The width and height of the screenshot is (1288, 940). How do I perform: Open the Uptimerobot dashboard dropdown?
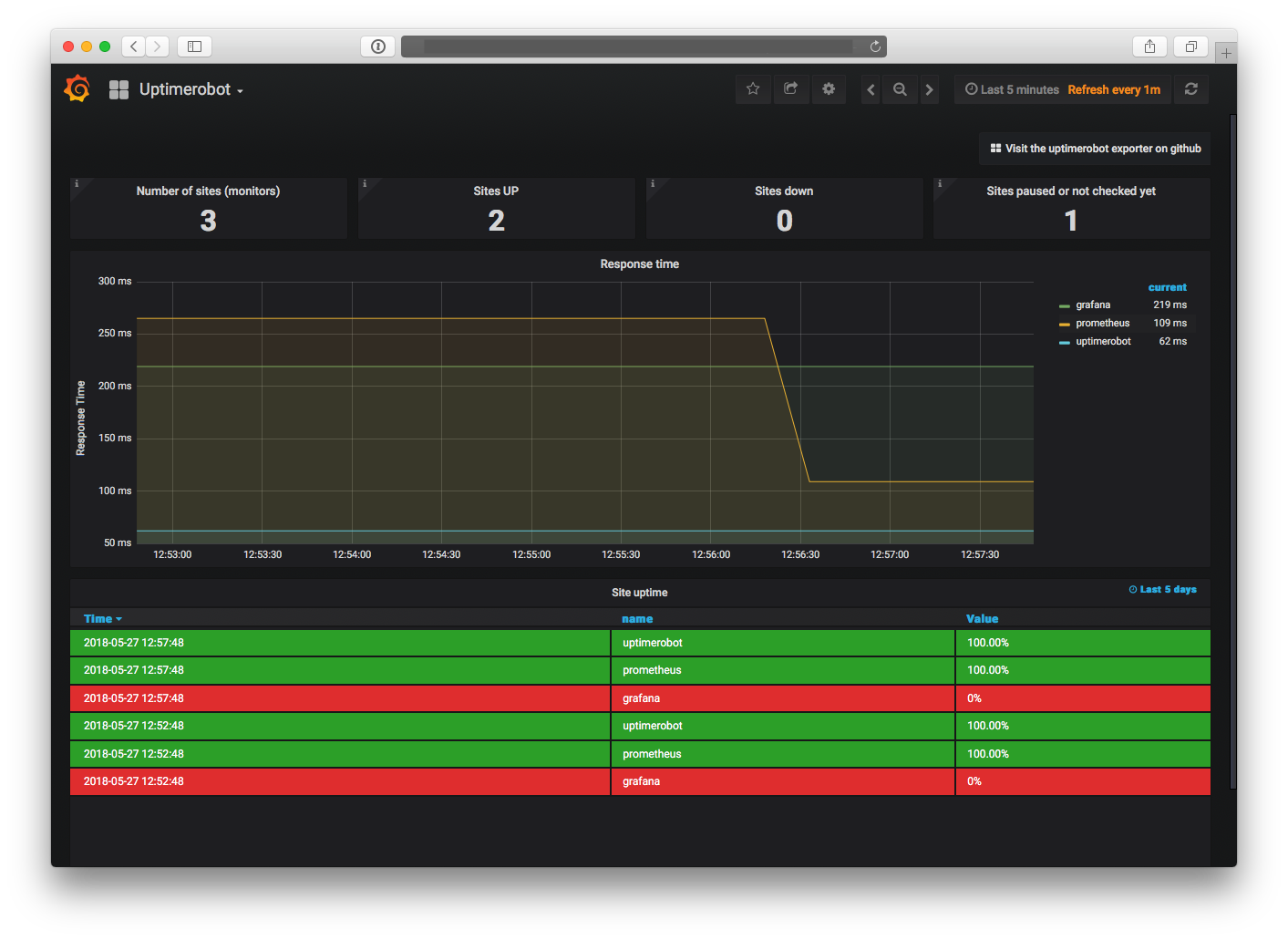191,89
